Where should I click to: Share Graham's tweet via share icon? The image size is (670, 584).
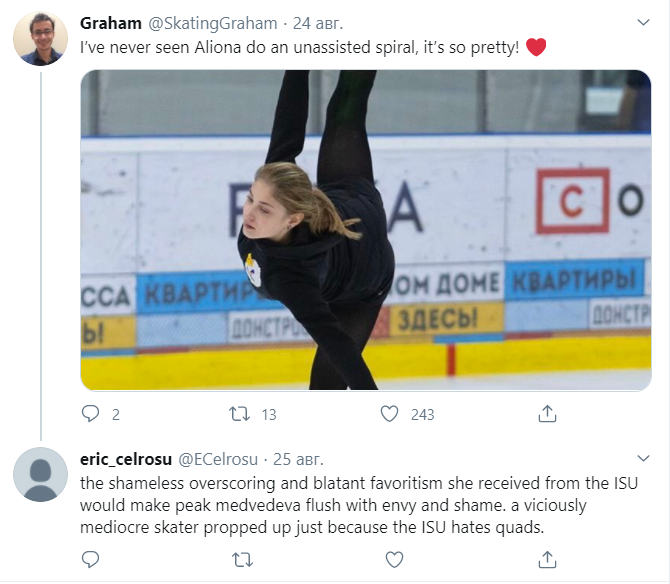click(547, 413)
